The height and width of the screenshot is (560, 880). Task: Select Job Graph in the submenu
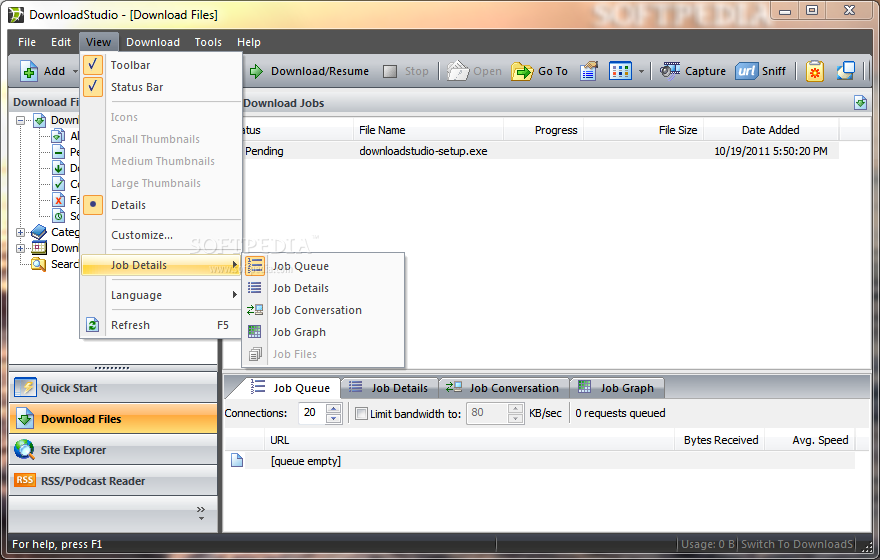[323, 332]
